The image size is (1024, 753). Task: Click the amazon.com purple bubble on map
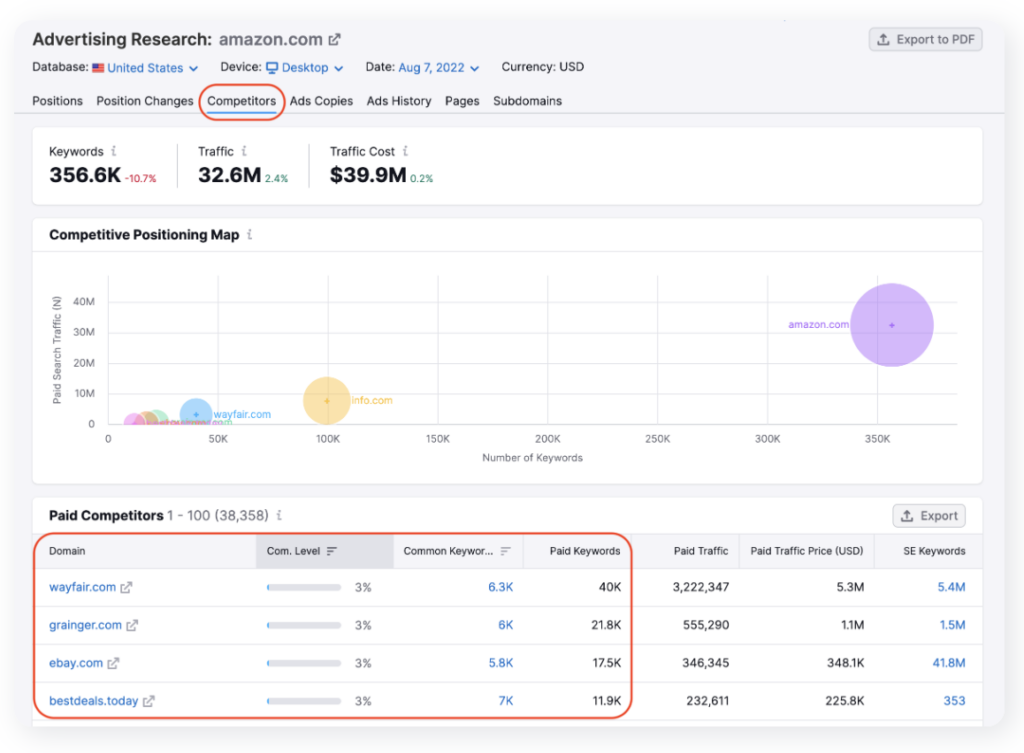click(x=891, y=325)
